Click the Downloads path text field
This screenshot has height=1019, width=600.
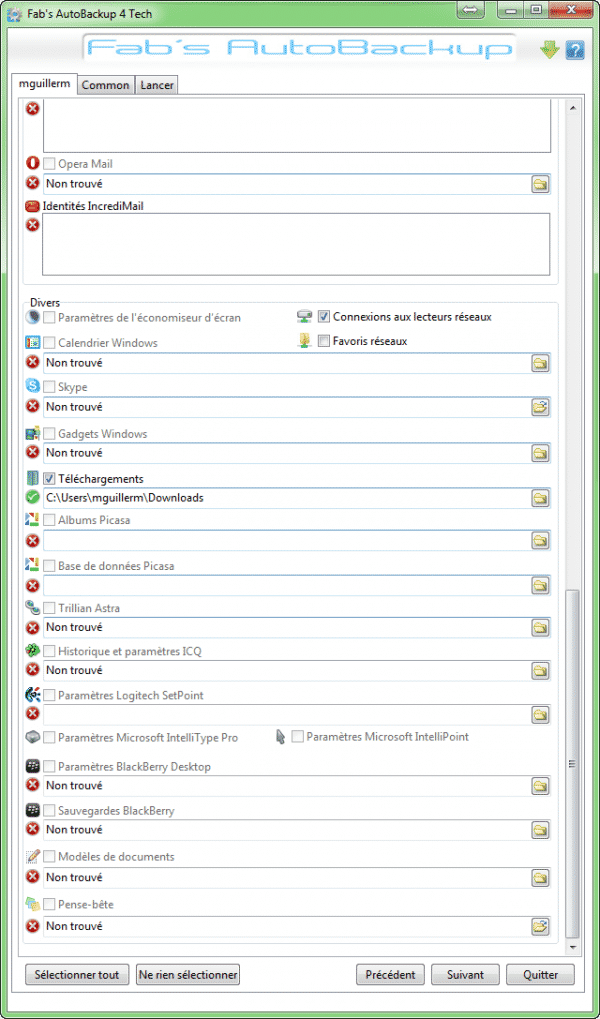point(287,498)
